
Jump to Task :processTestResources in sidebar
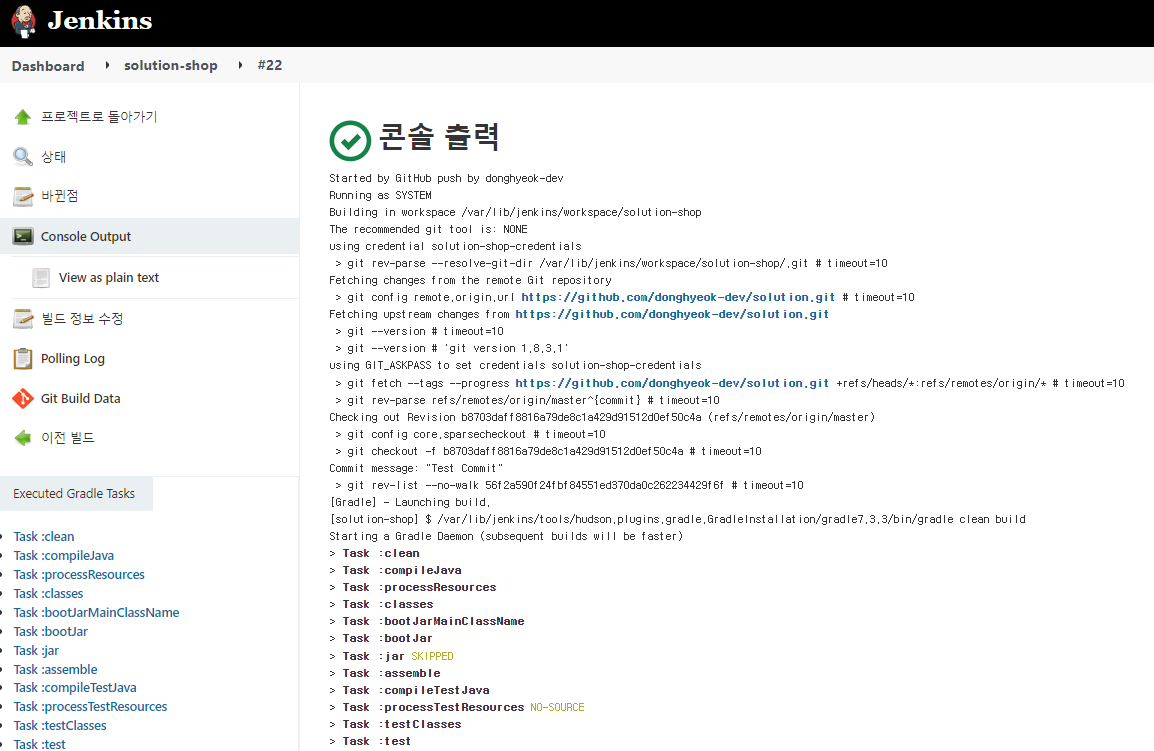91,707
